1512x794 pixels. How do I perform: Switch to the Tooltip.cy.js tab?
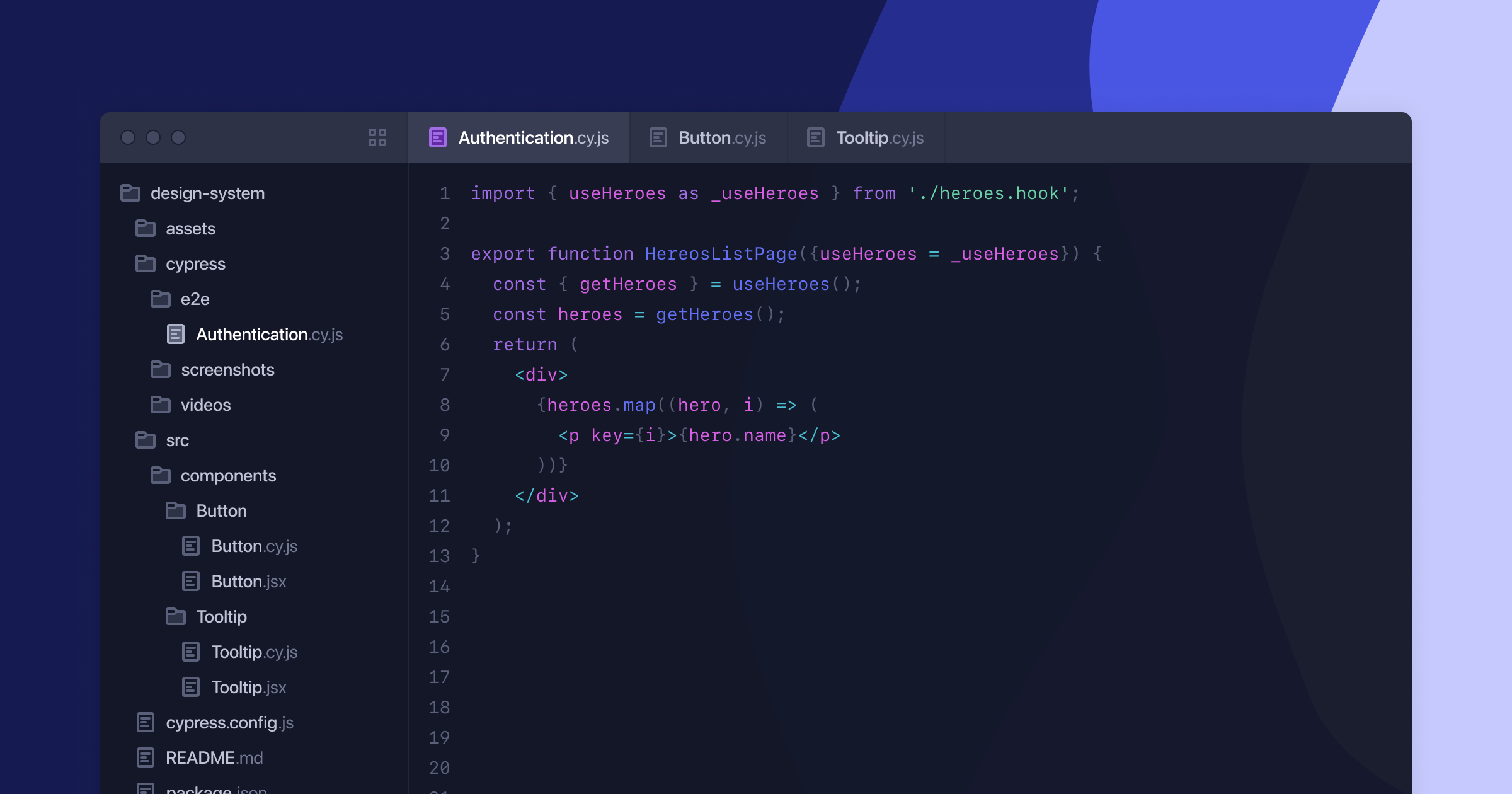[x=879, y=137]
